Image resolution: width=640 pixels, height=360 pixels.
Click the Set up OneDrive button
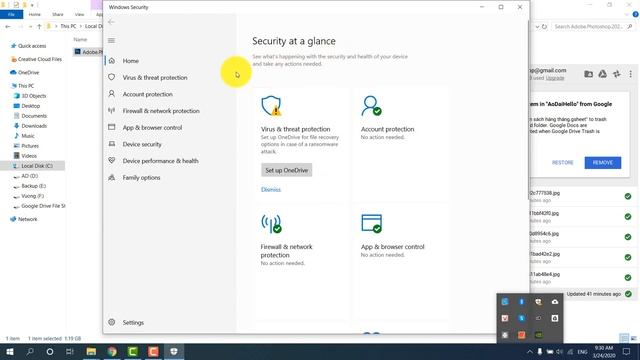287,170
